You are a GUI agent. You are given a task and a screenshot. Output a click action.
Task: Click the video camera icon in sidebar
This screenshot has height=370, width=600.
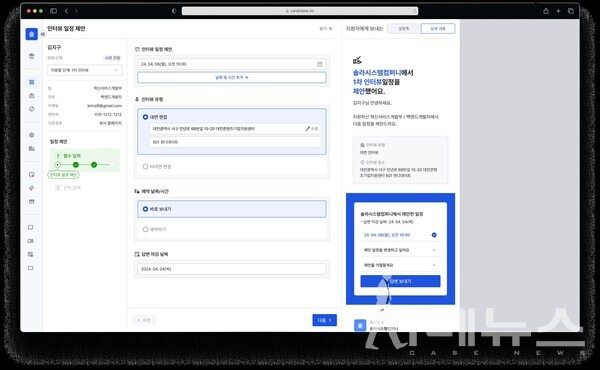31,241
